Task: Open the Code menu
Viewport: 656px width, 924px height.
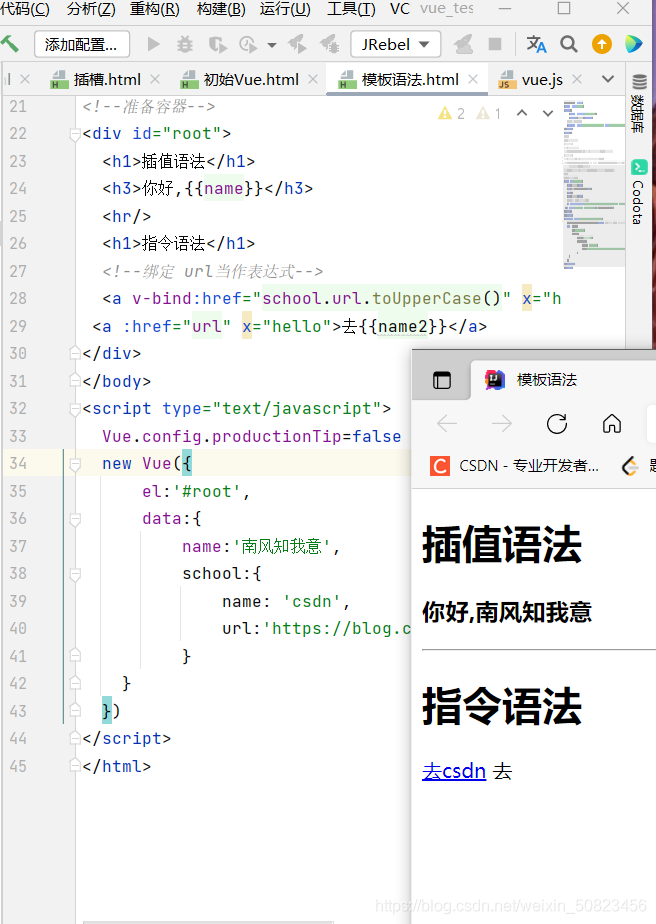Action: pos(25,9)
